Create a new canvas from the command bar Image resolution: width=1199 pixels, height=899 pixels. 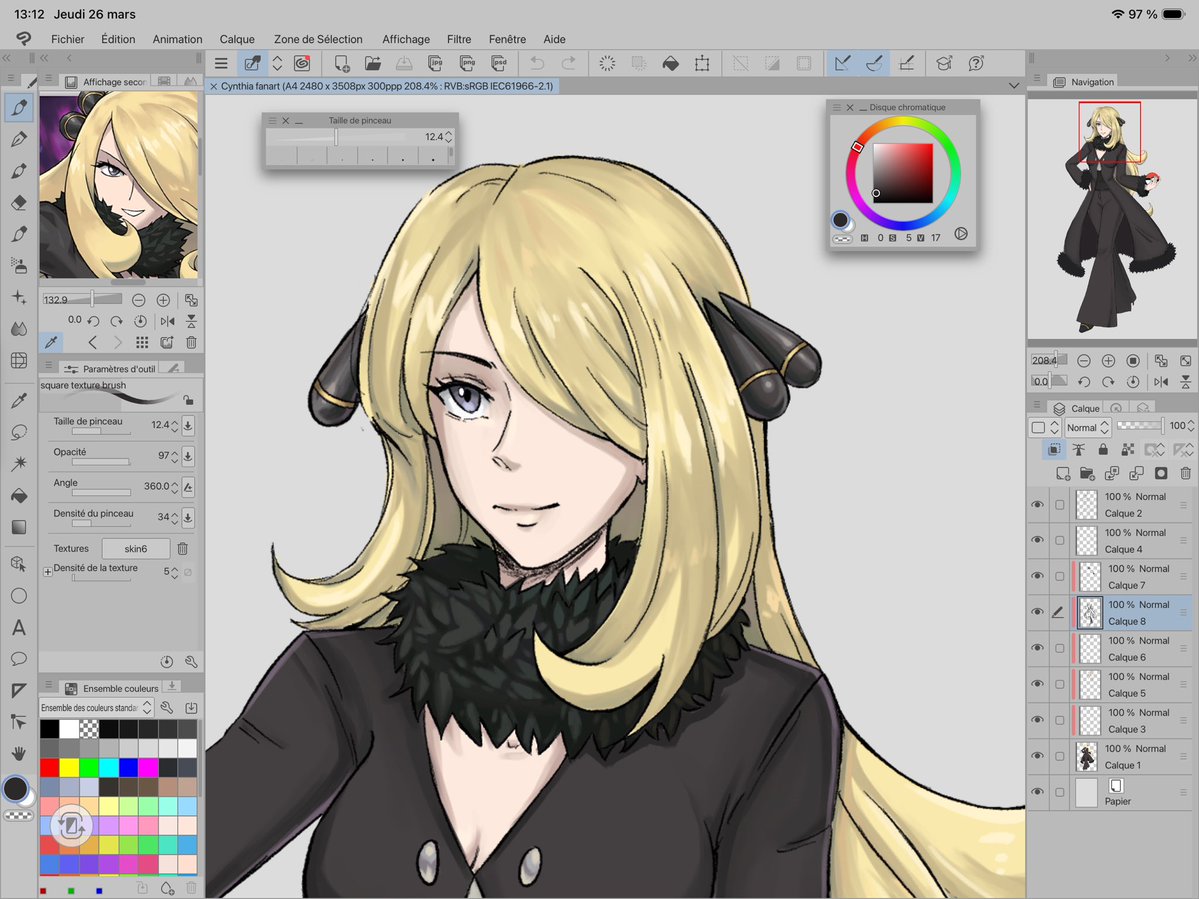click(341, 63)
